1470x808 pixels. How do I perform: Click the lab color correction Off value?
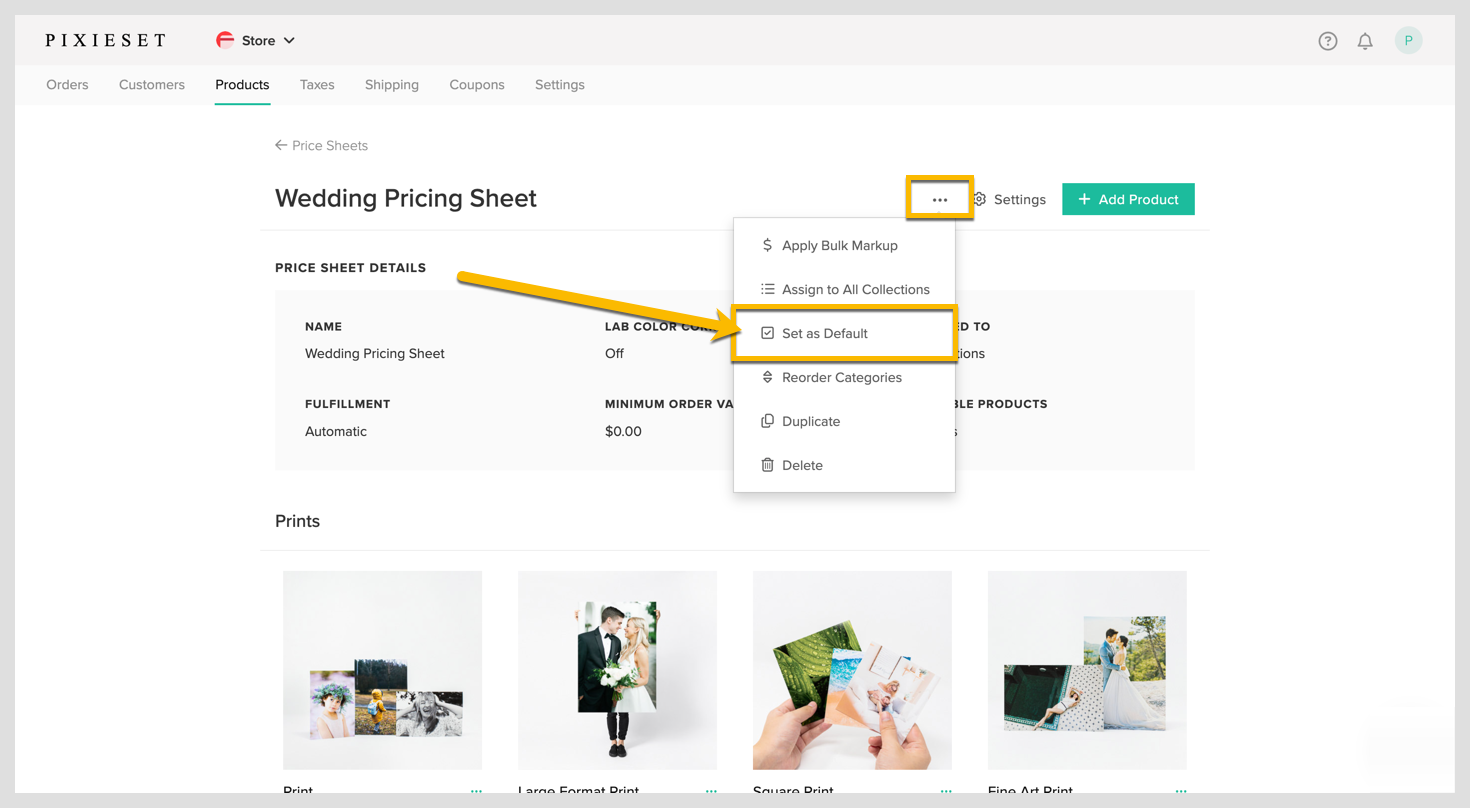coord(614,353)
